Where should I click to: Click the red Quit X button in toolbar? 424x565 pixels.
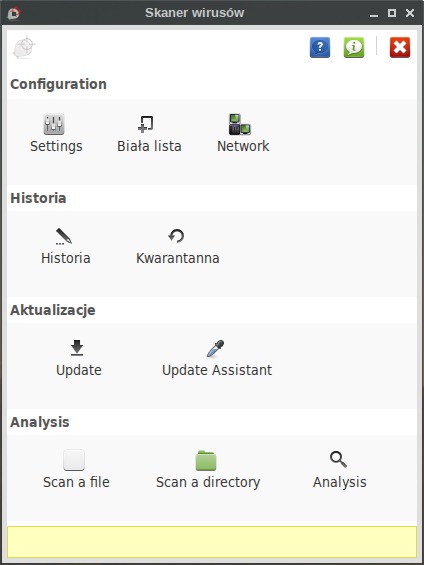(400, 47)
